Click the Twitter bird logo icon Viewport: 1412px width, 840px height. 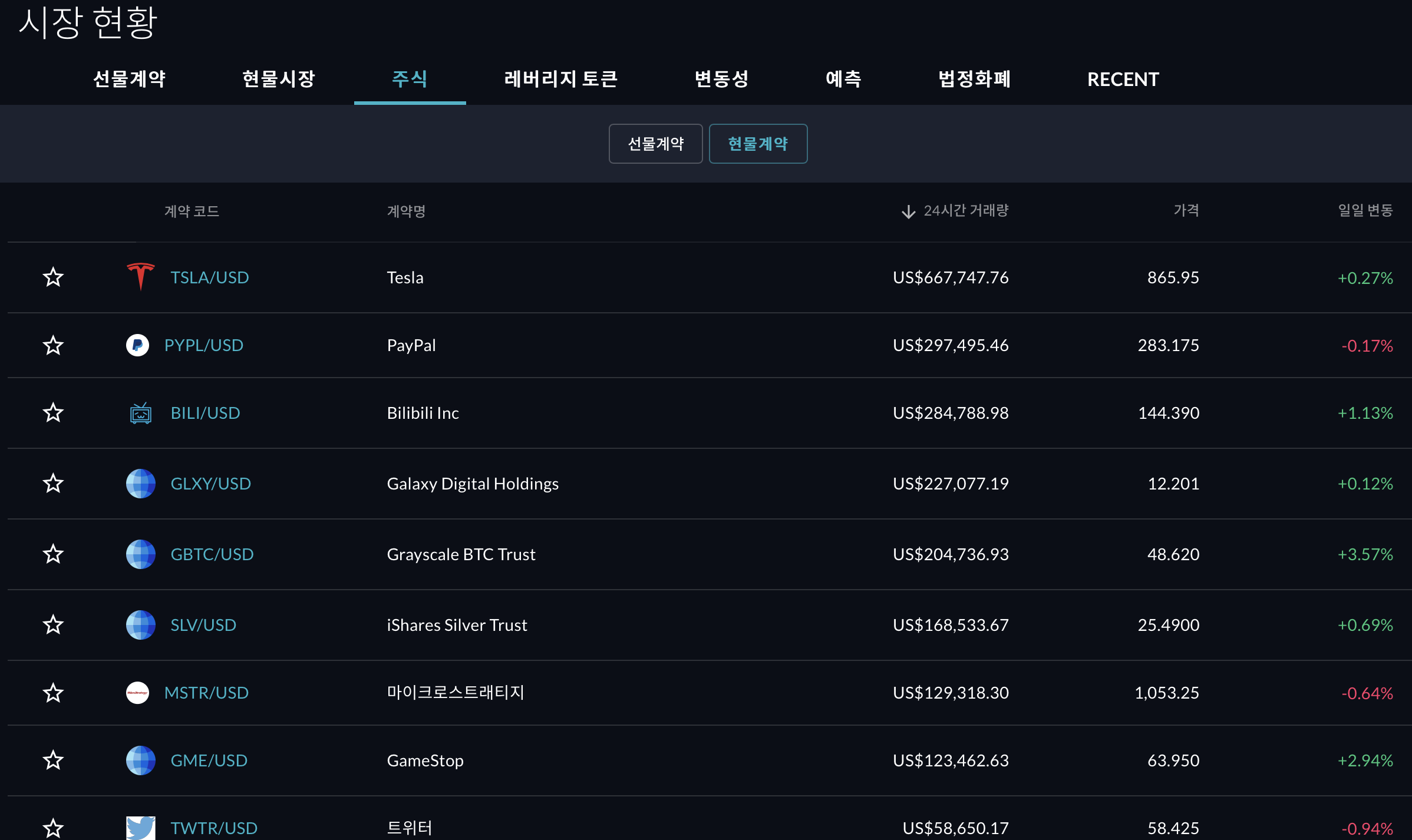point(140,828)
